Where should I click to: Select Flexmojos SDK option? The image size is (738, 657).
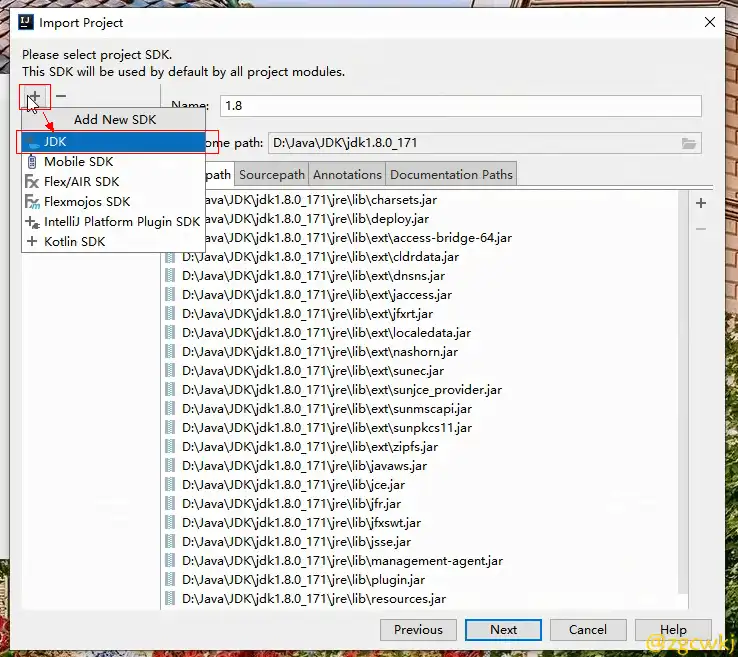(112, 201)
